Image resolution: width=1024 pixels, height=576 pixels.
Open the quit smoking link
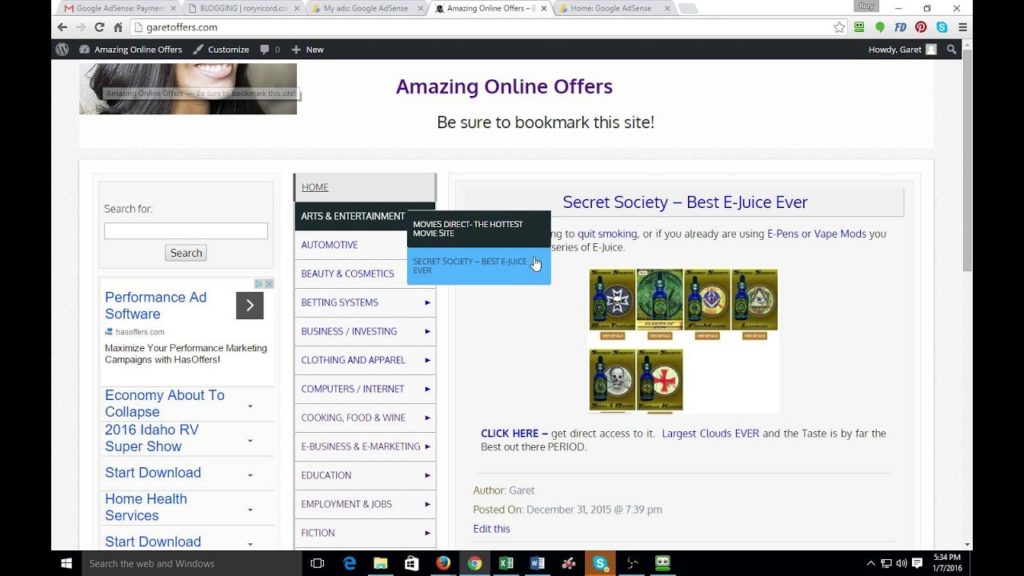click(x=607, y=233)
